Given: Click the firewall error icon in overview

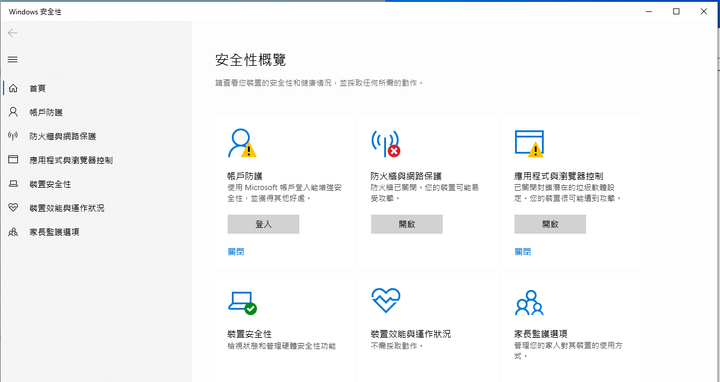Looking at the screenshot, I should point(386,143).
